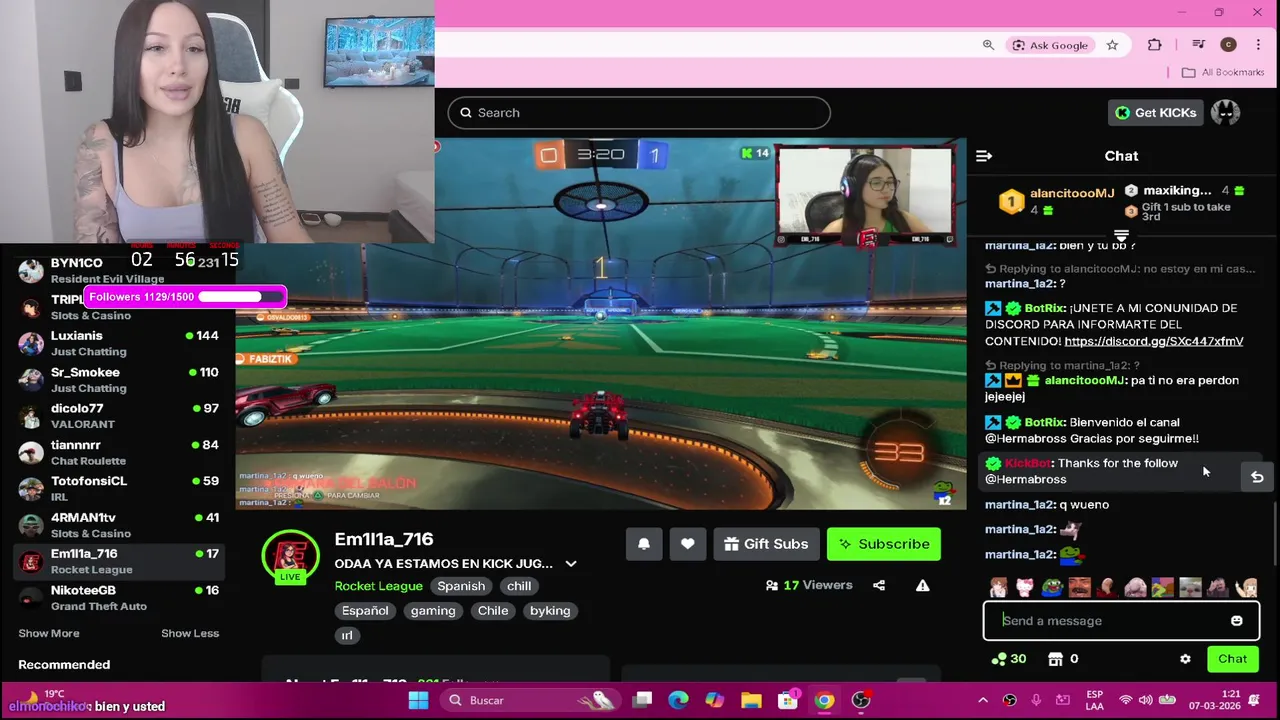Click Get KICKs button
The width and height of the screenshot is (1280, 720).
pyautogui.click(x=1155, y=113)
